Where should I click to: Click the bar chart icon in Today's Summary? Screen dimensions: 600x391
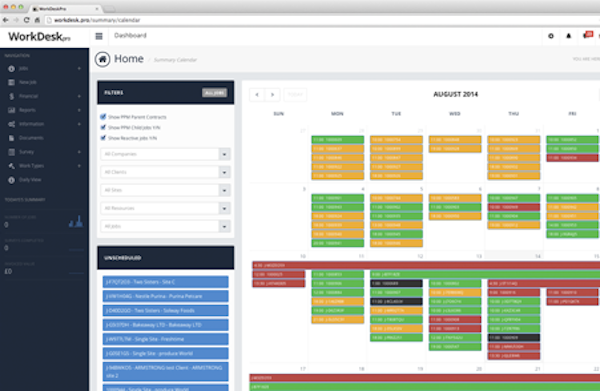76,221
